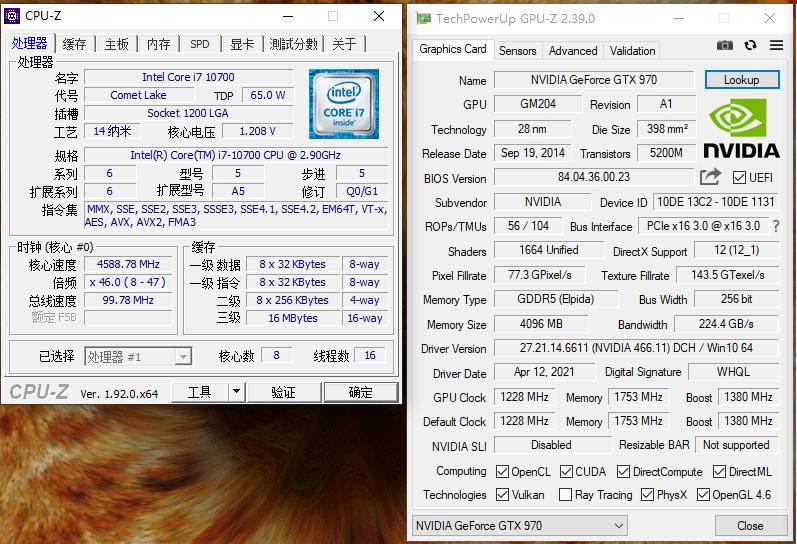Click the CPU-Z title bar icon
The image size is (797, 544).
point(12,16)
